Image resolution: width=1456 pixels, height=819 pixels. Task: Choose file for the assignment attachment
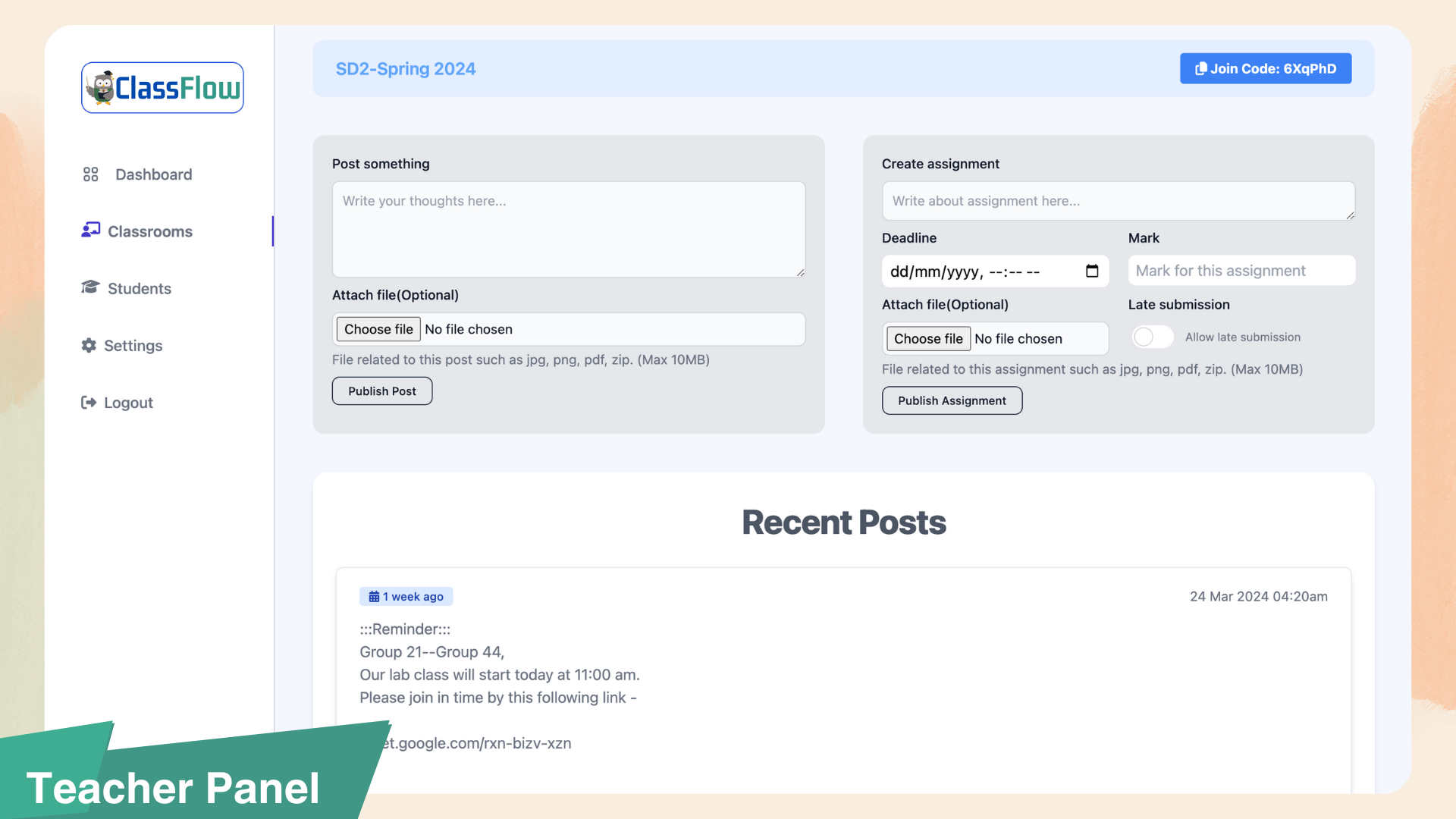click(x=928, y=339)
